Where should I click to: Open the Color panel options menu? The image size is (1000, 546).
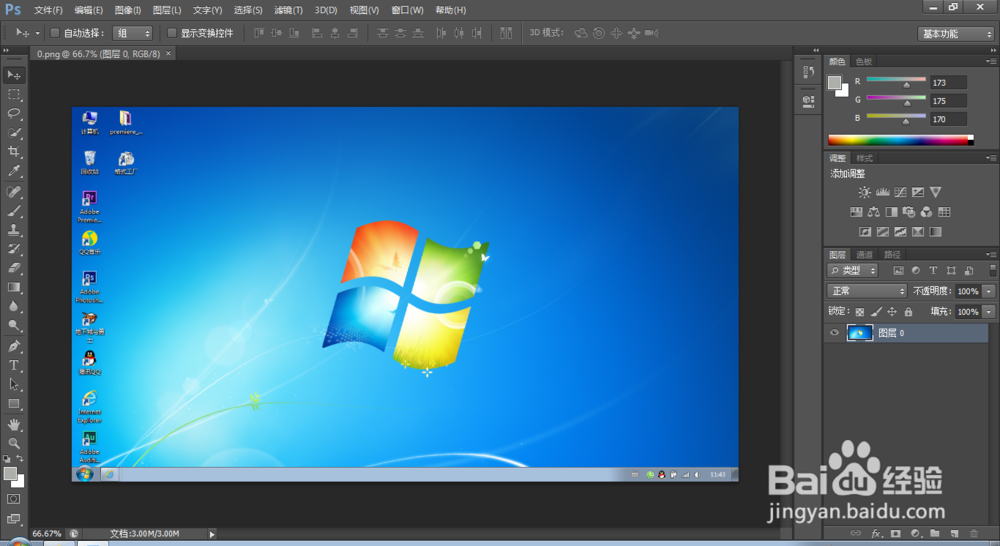990,61
